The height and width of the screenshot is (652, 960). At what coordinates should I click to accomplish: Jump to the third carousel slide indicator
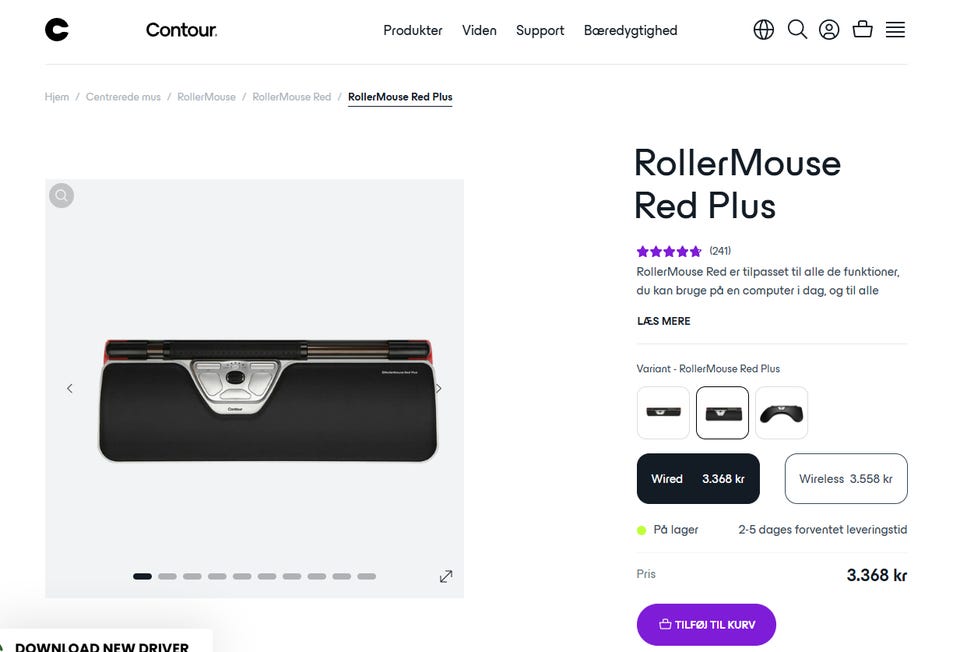tap(192, 576)
